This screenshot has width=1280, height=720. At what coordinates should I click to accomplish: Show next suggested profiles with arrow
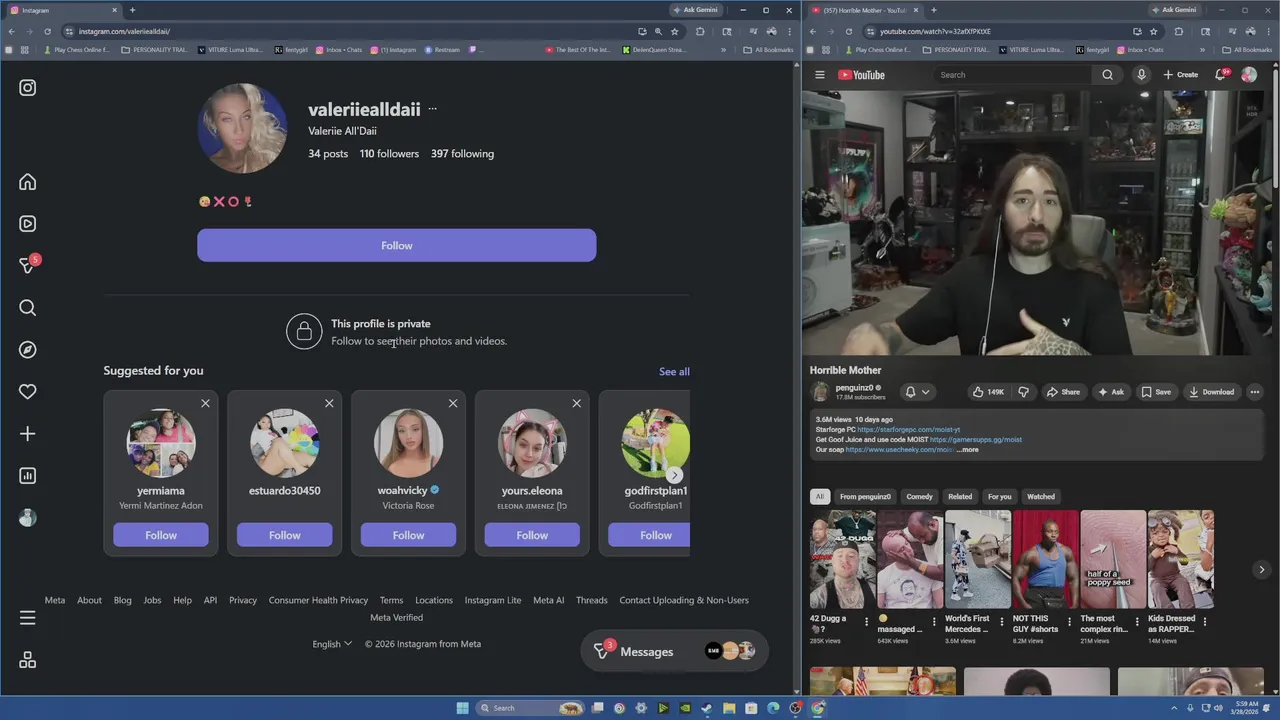tap(675, 475)
